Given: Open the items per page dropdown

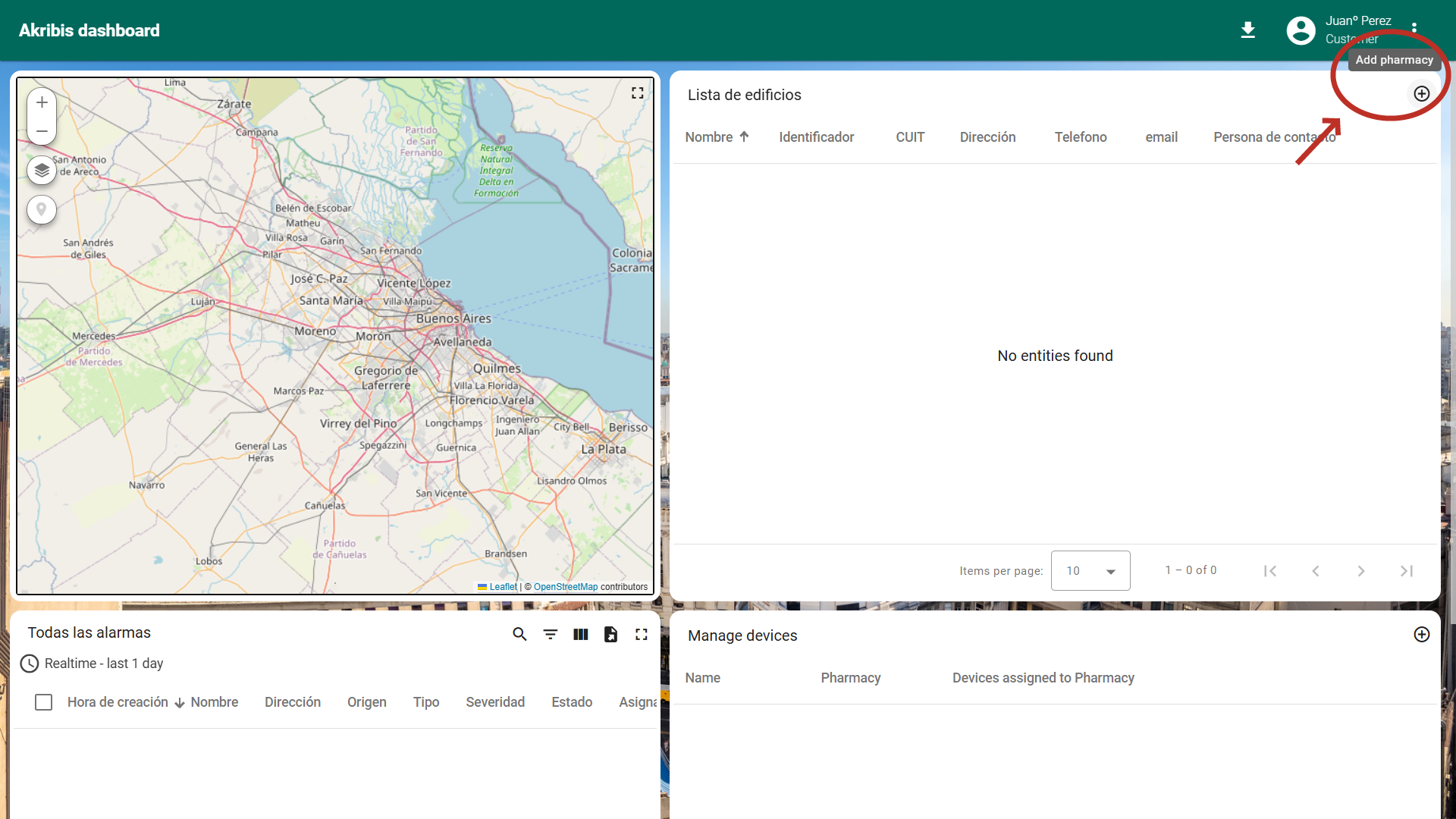Looking at the screenshot, I should [1090, 571].
